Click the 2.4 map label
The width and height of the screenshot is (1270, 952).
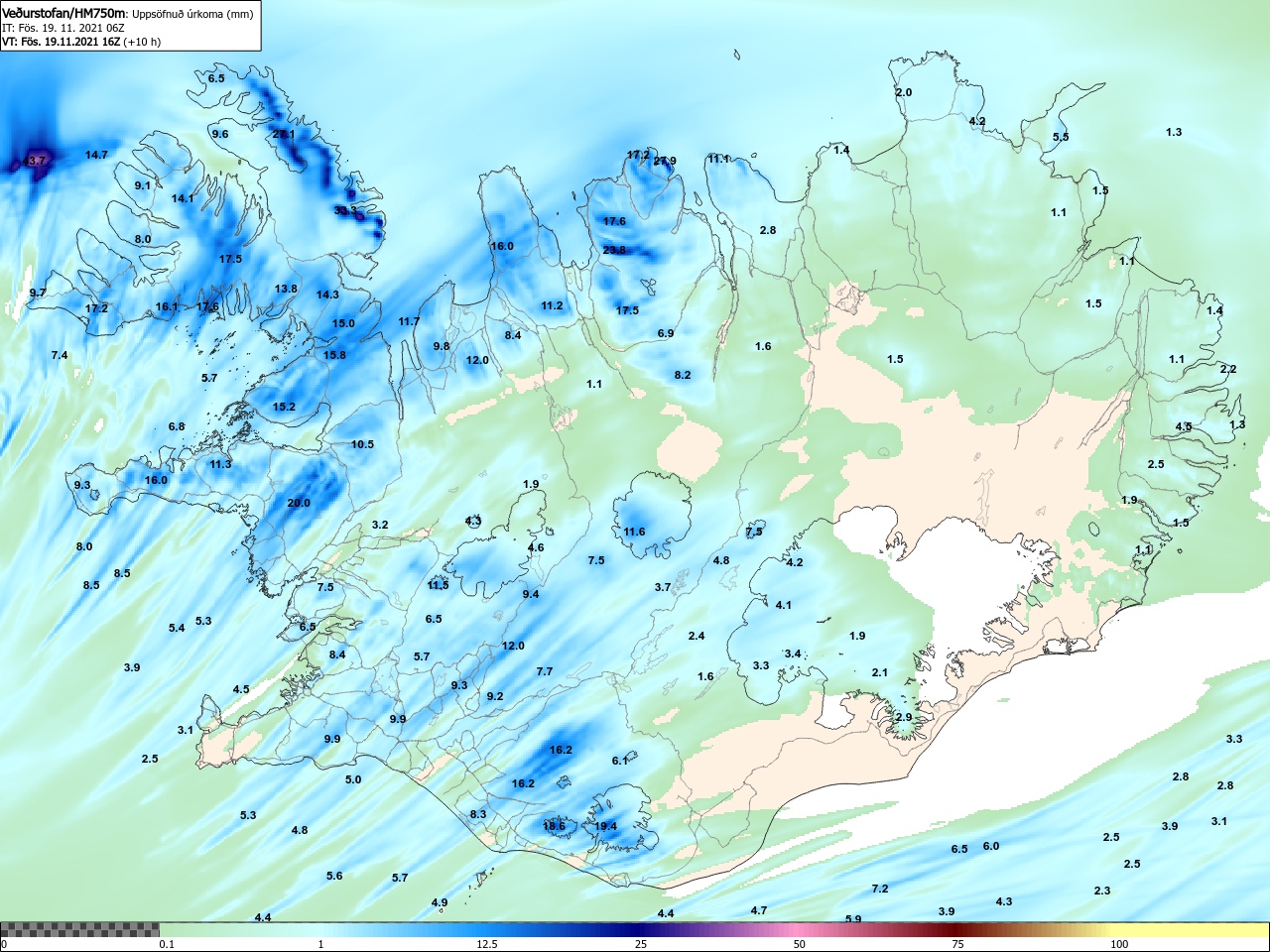(697, 636)
